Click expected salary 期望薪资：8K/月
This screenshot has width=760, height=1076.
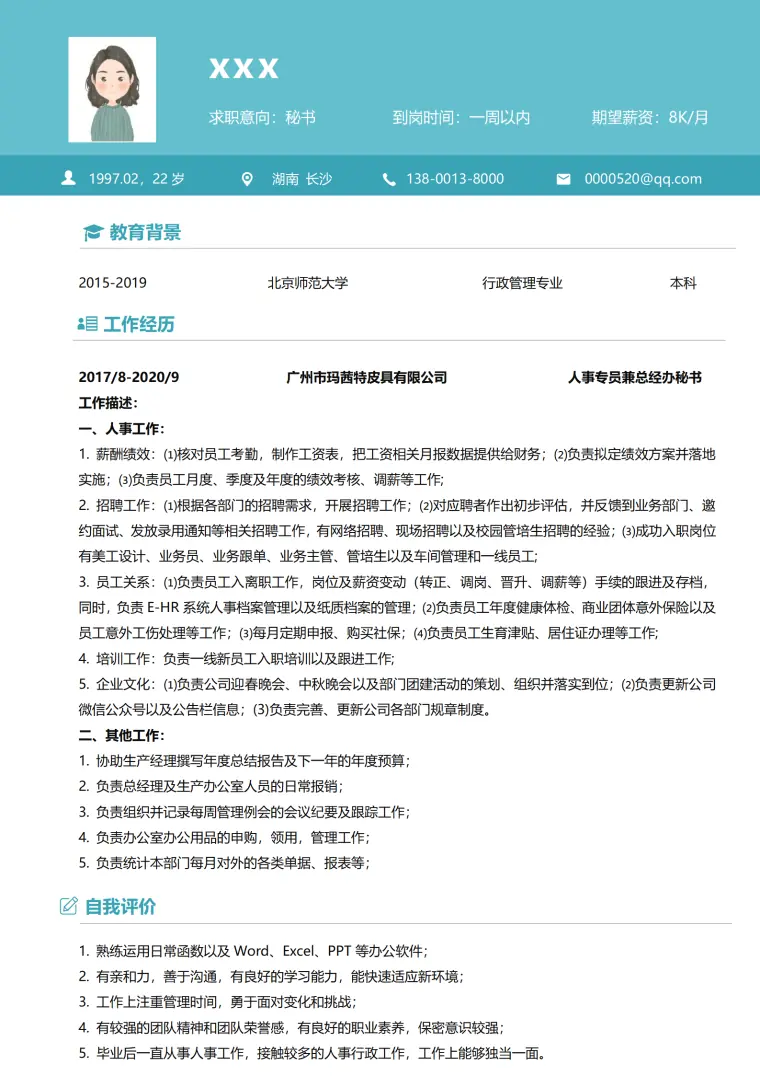pyautogui.click(x=650, y=117)
